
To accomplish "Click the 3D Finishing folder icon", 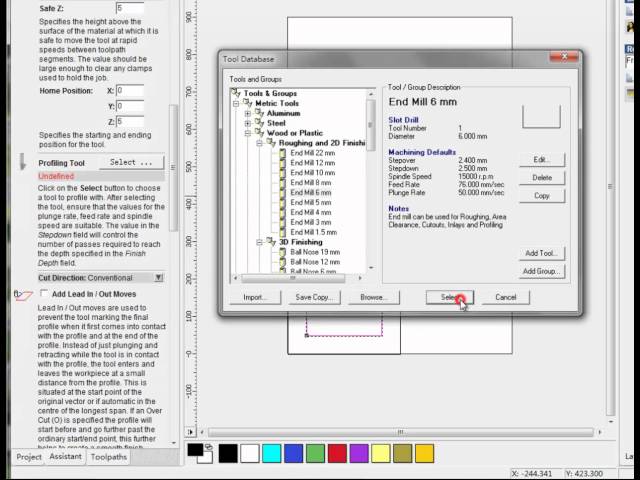I will 271,242.
